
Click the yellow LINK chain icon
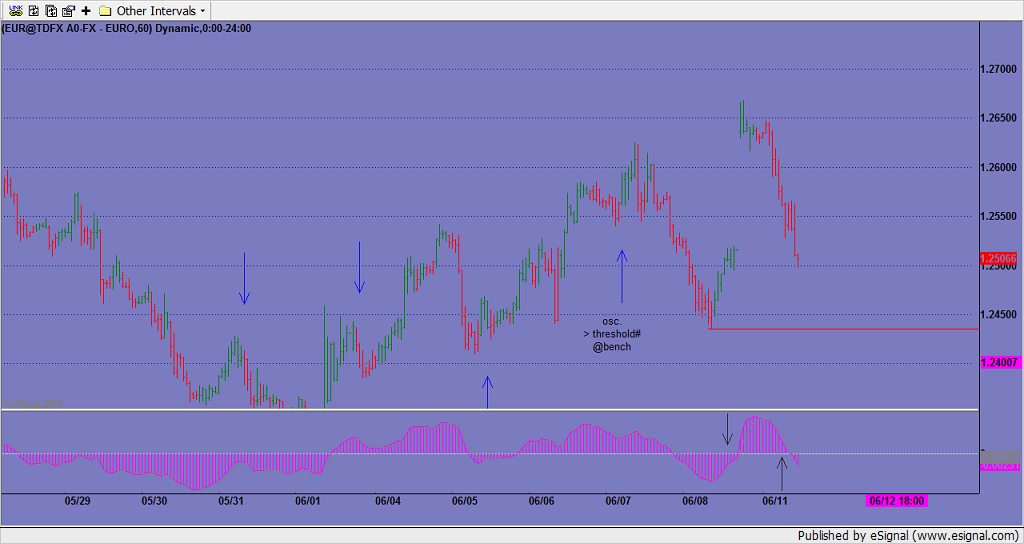click(18, 10)
